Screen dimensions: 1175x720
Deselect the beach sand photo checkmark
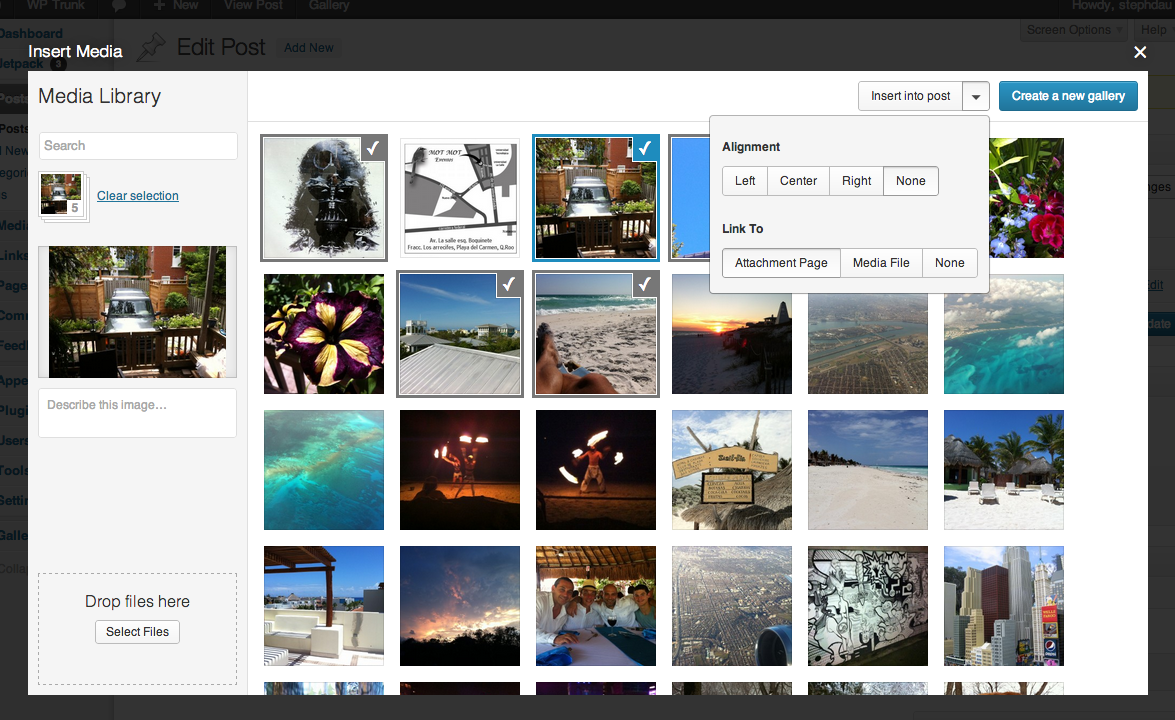(x=645, y=285)
